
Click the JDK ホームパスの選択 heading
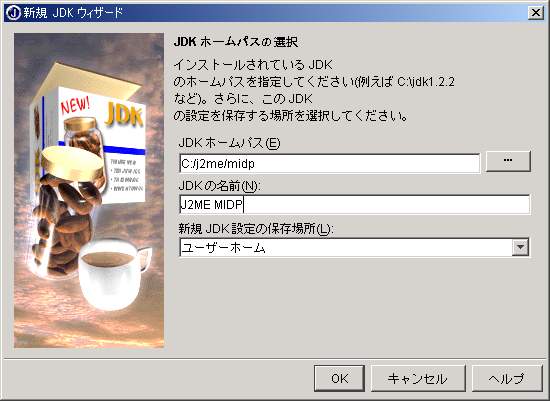pos(236,42)
